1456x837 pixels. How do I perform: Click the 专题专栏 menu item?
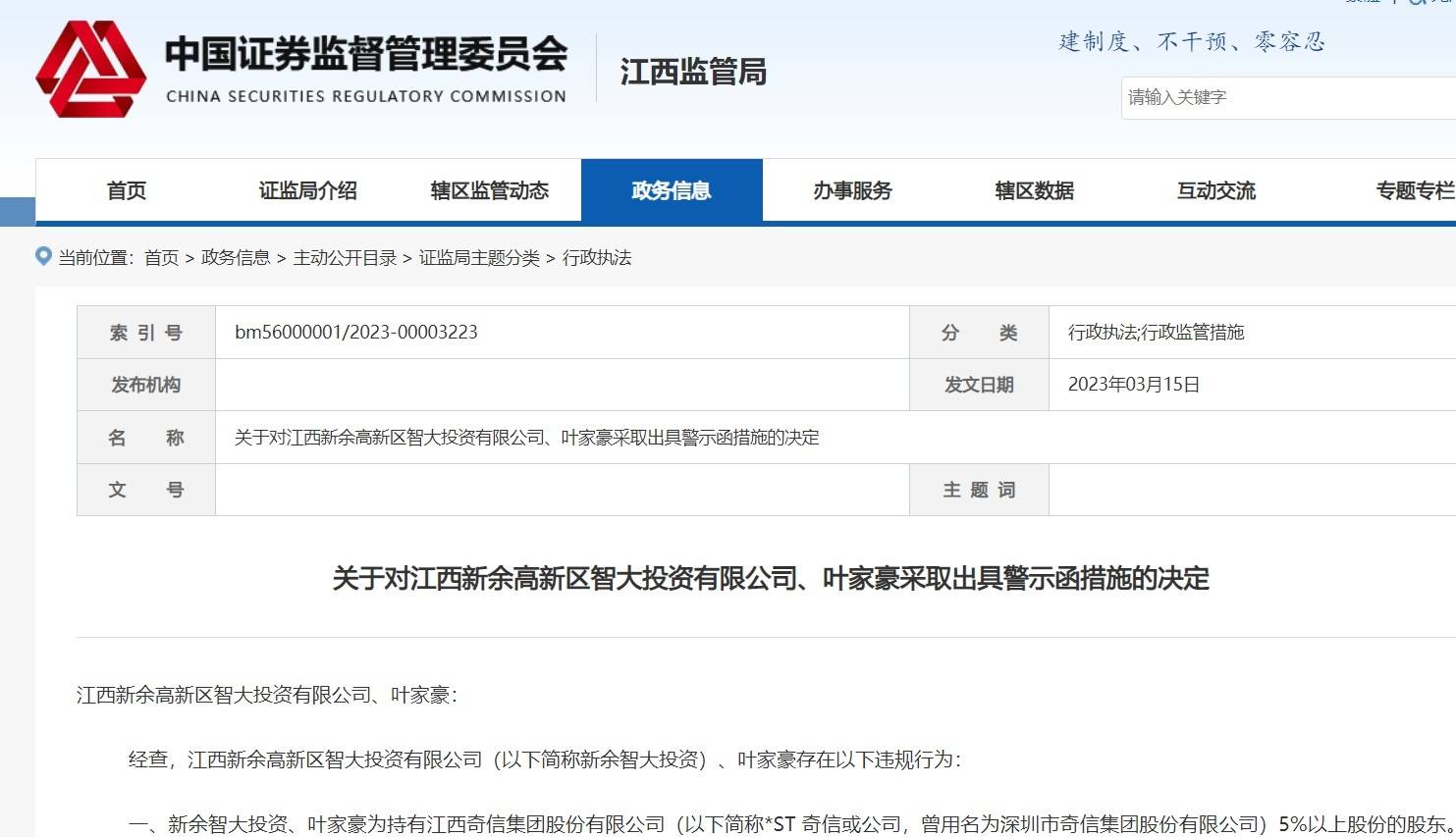pyautogui.click(x=1414, y=191)
